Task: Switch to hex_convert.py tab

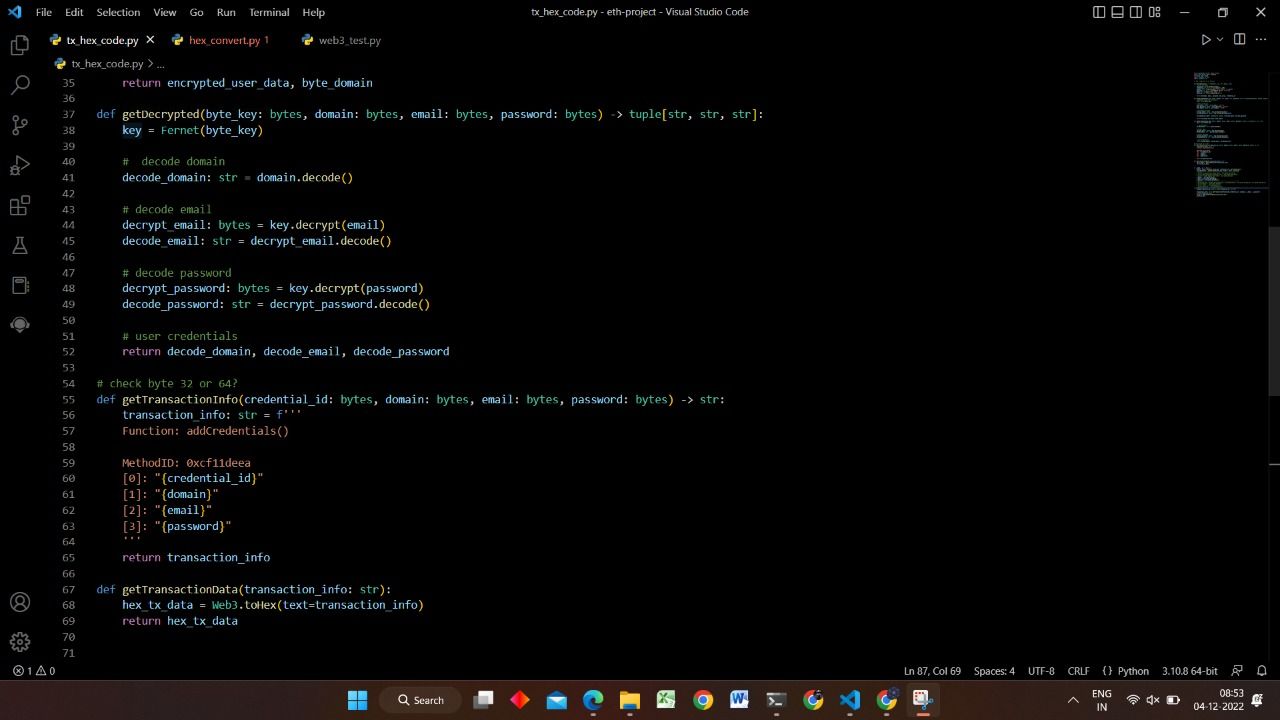Action: (224, 40)
